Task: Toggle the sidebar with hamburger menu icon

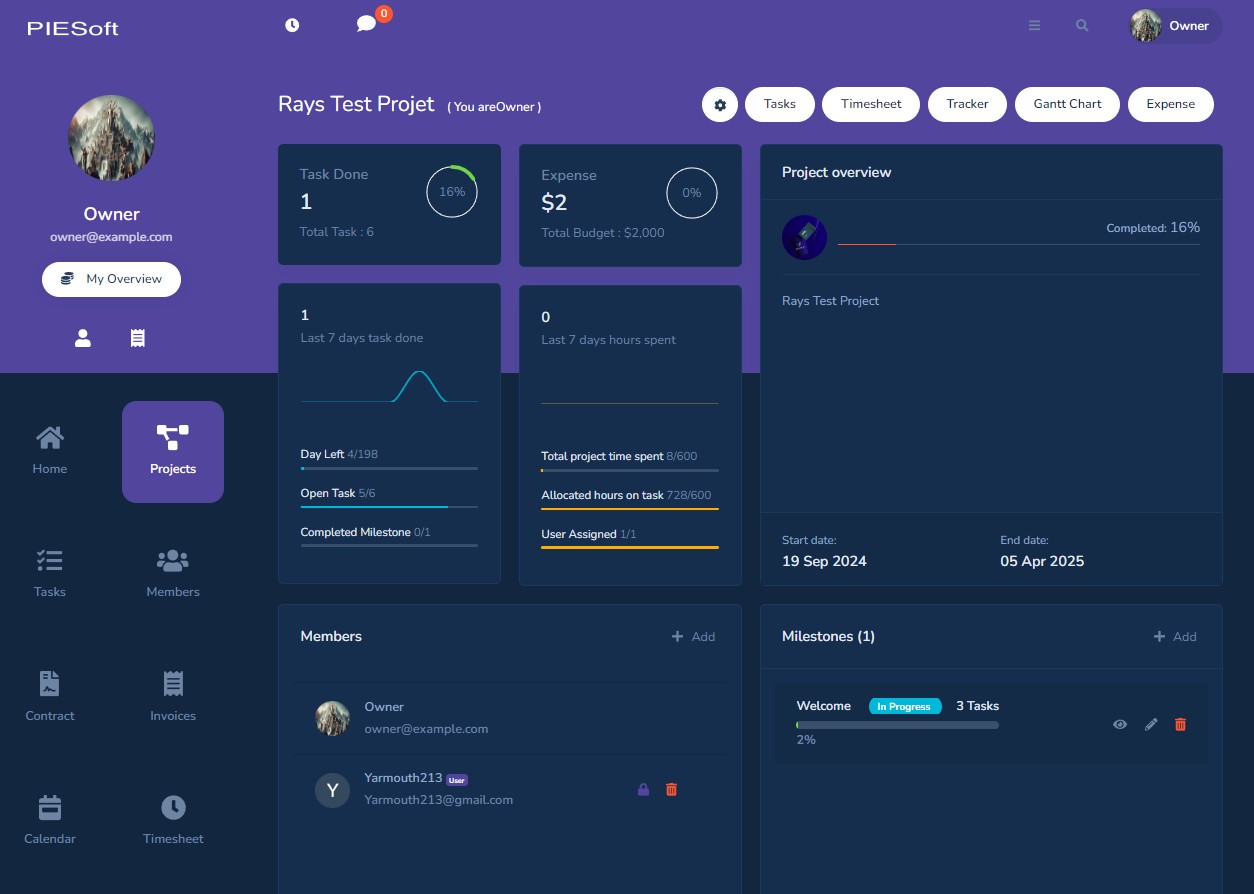Action: click(x=1034, y=26)
